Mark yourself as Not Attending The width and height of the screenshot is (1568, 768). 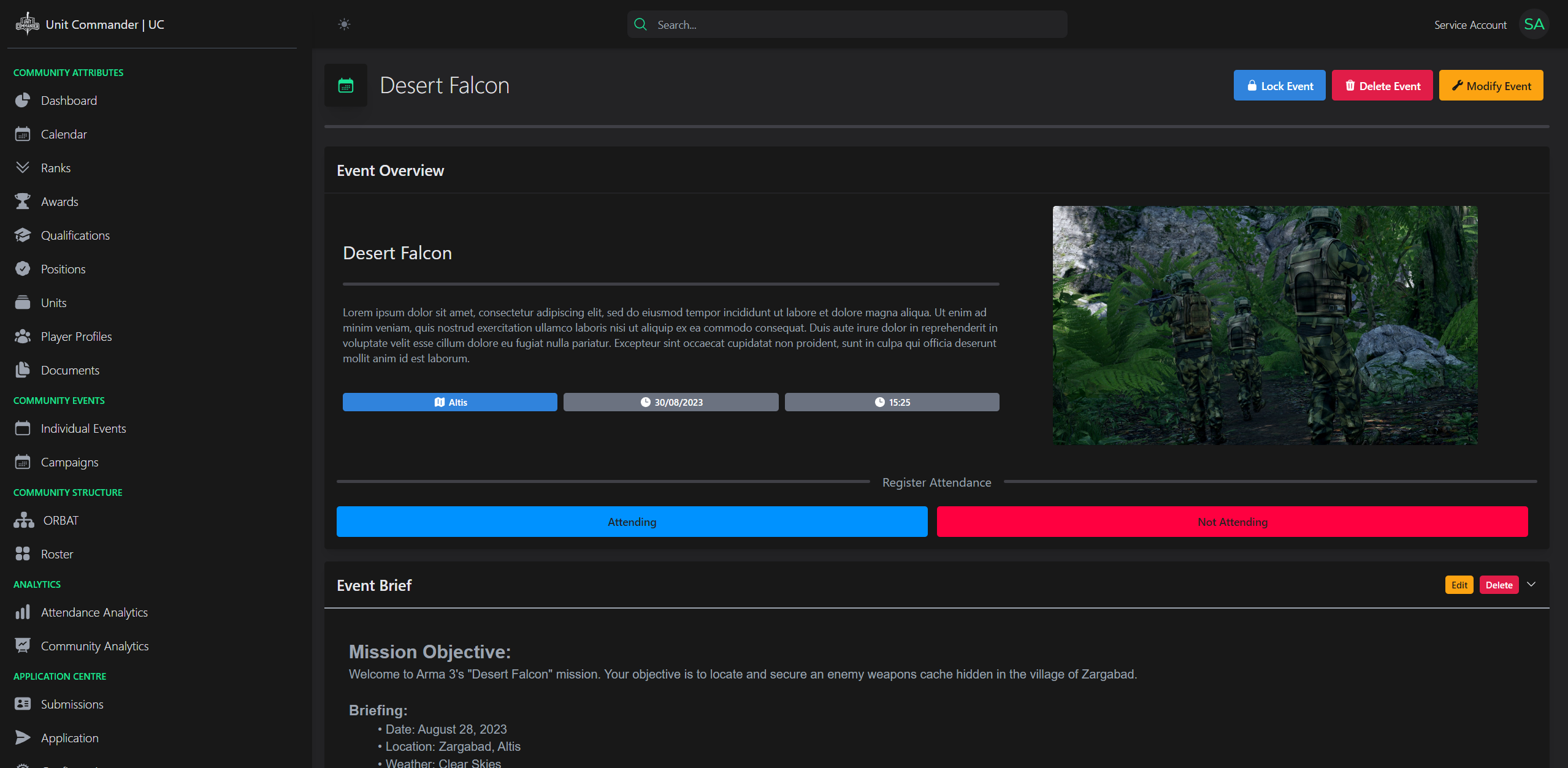[x=1232, y=522]
